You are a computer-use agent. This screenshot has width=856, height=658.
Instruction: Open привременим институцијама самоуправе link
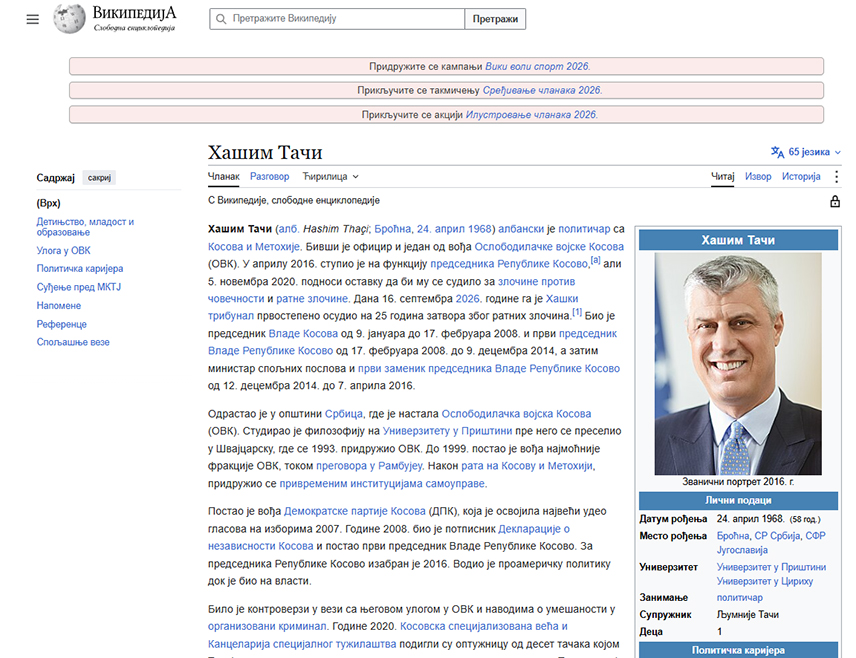pyautogui.click(x=382, y=483)
